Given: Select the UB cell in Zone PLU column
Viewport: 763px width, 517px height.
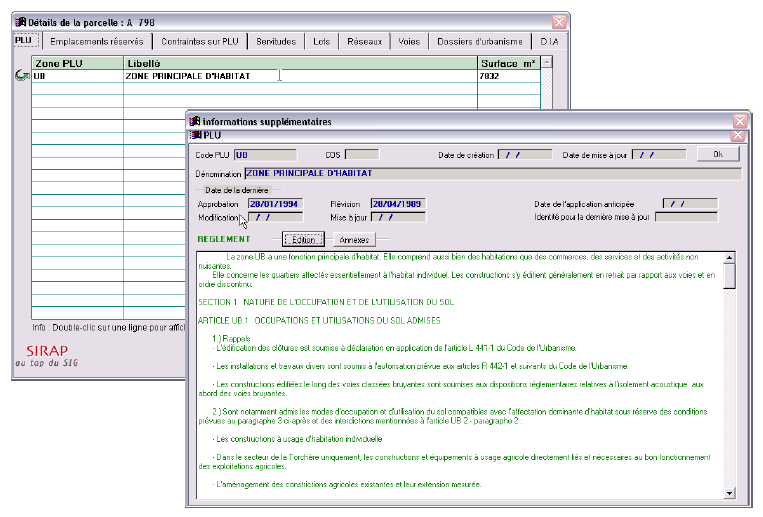Looking at the screenshot, I should click(x=77, y=76).
